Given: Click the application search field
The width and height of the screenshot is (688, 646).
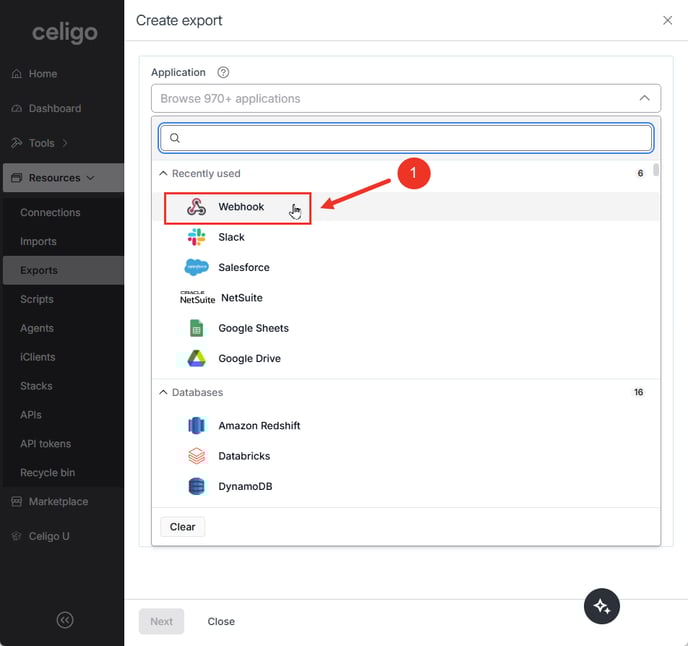Looking at the screenshot, I should click(x=406, y=138).
